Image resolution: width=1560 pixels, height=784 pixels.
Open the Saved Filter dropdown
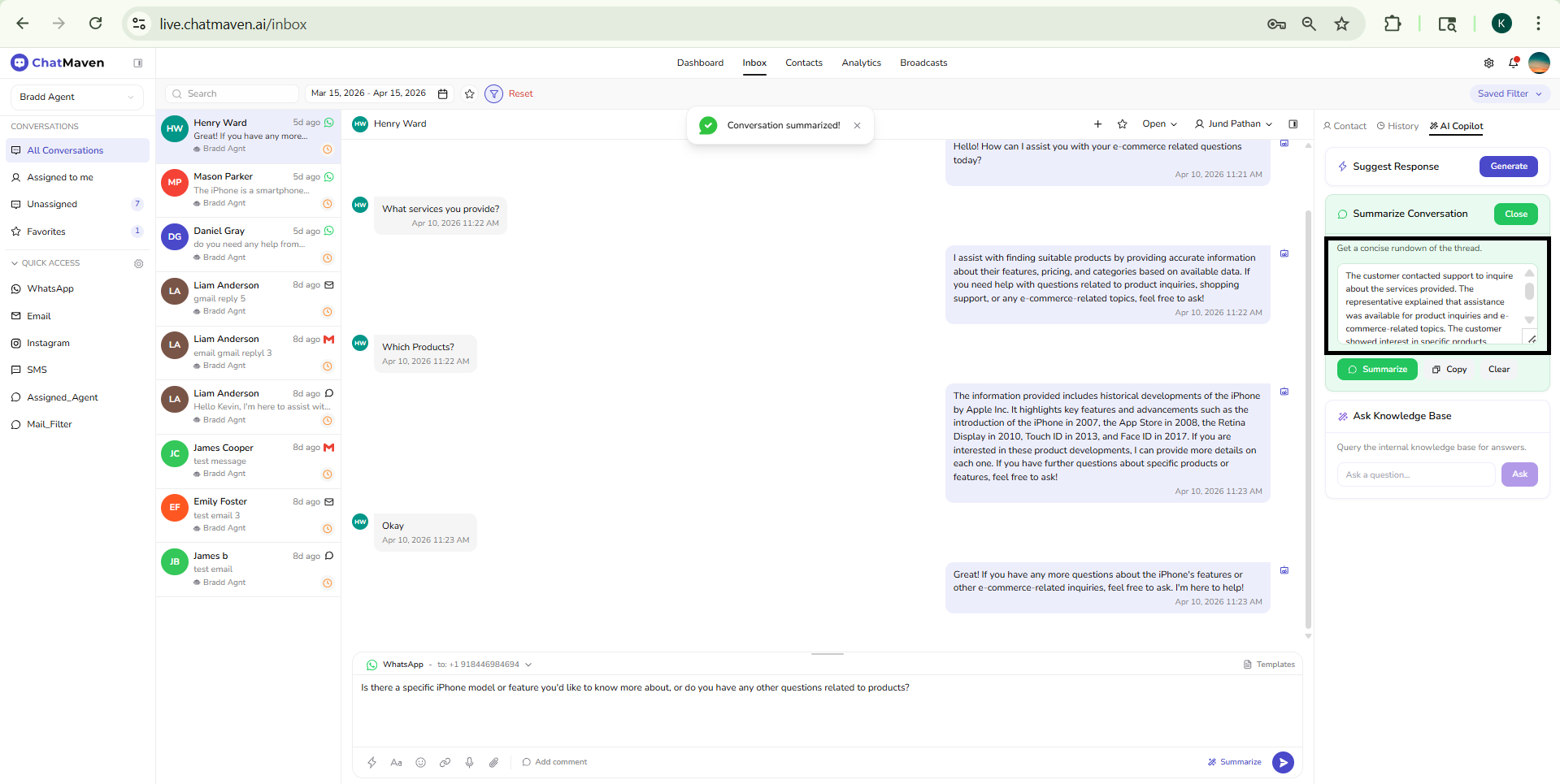tap(1509, 93)
